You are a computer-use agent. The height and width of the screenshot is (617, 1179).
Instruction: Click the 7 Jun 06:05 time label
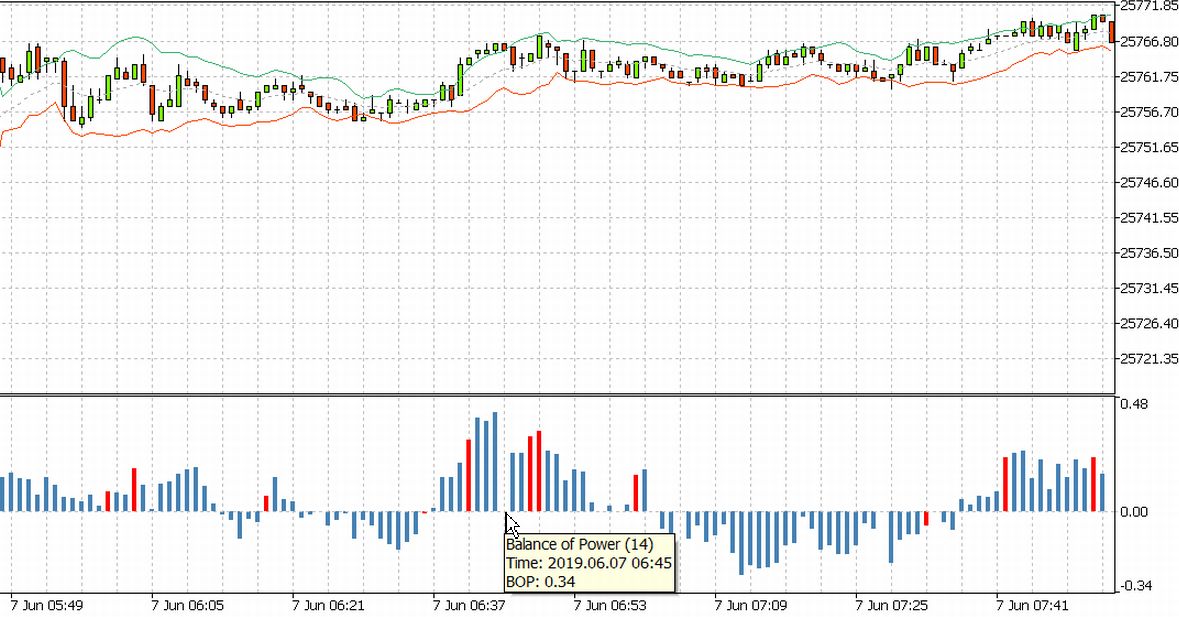pyautogui.click(x=187, y=605)
